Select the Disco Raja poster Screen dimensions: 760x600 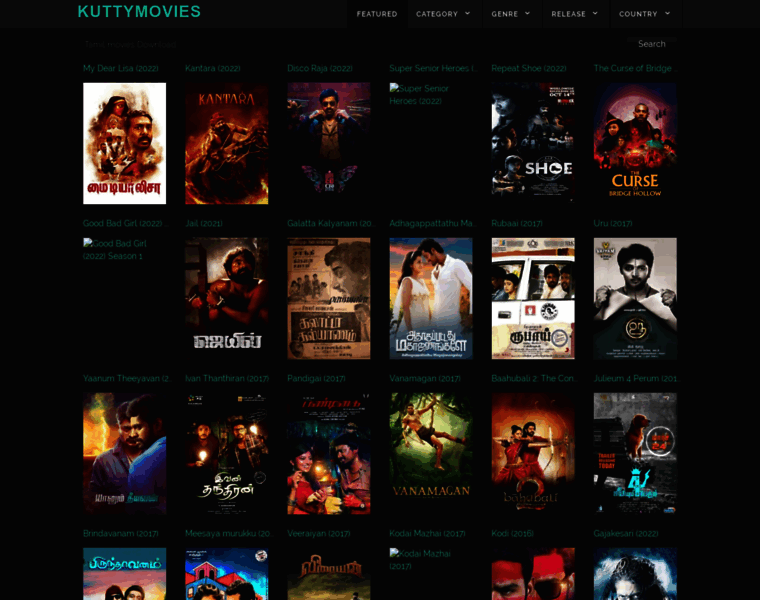point(329,143)
